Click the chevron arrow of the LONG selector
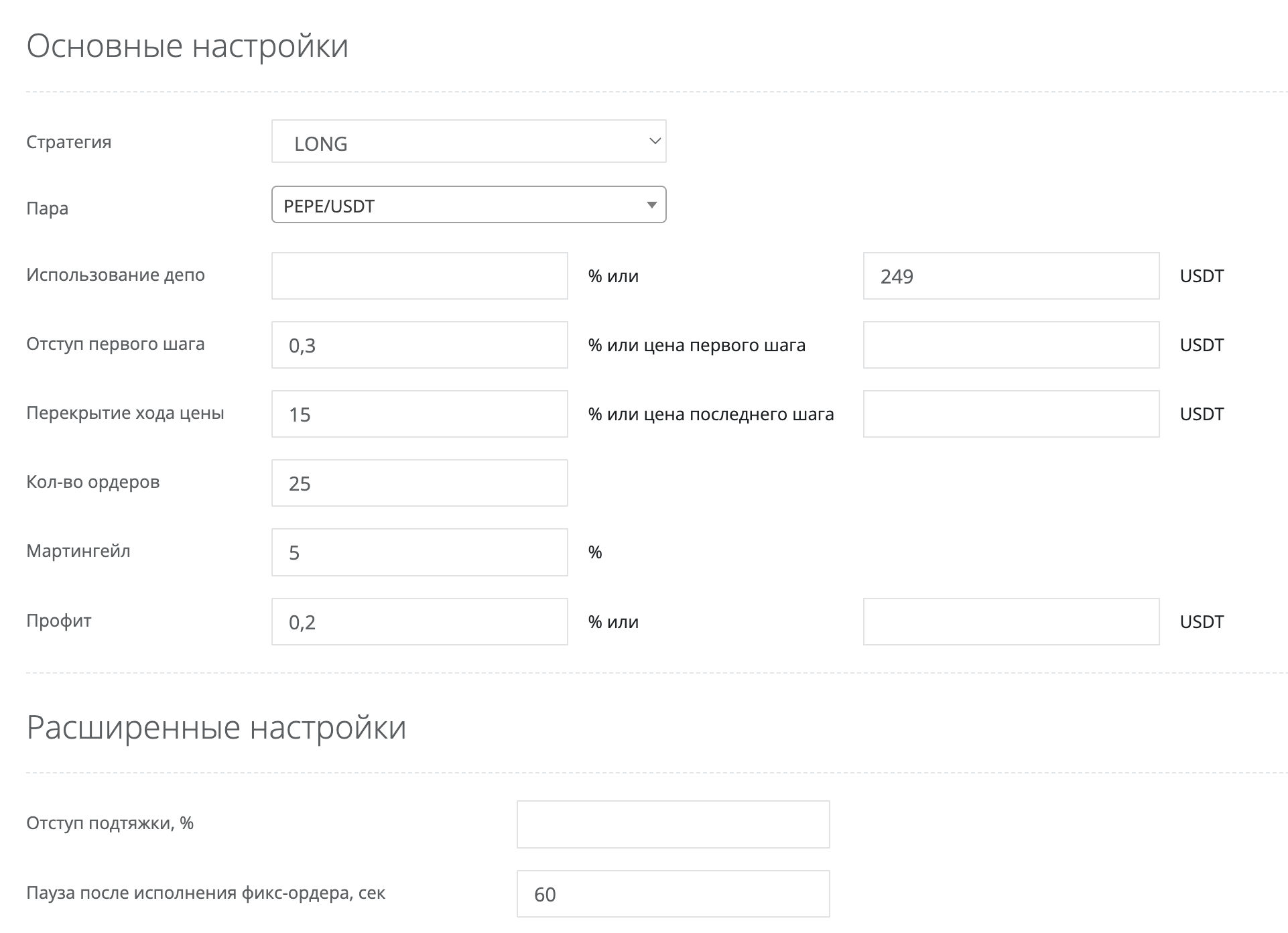 coord(655,141)
